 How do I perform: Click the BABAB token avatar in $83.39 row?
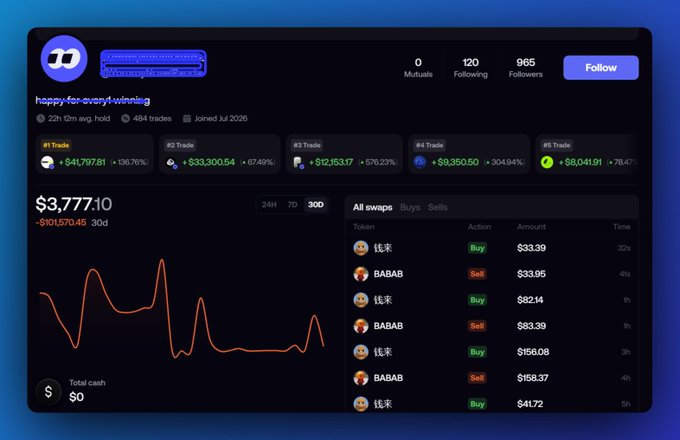361,326
